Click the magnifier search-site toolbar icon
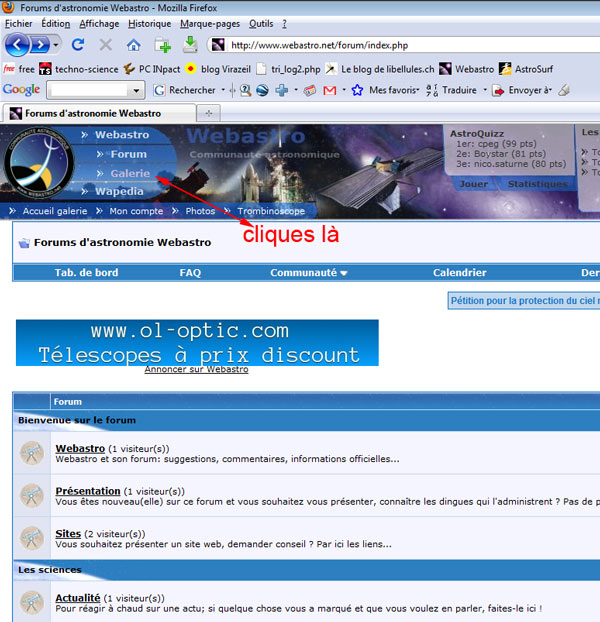Image resolution: width=600 pixels, height=622 pixels. click(x=245, y=90)
